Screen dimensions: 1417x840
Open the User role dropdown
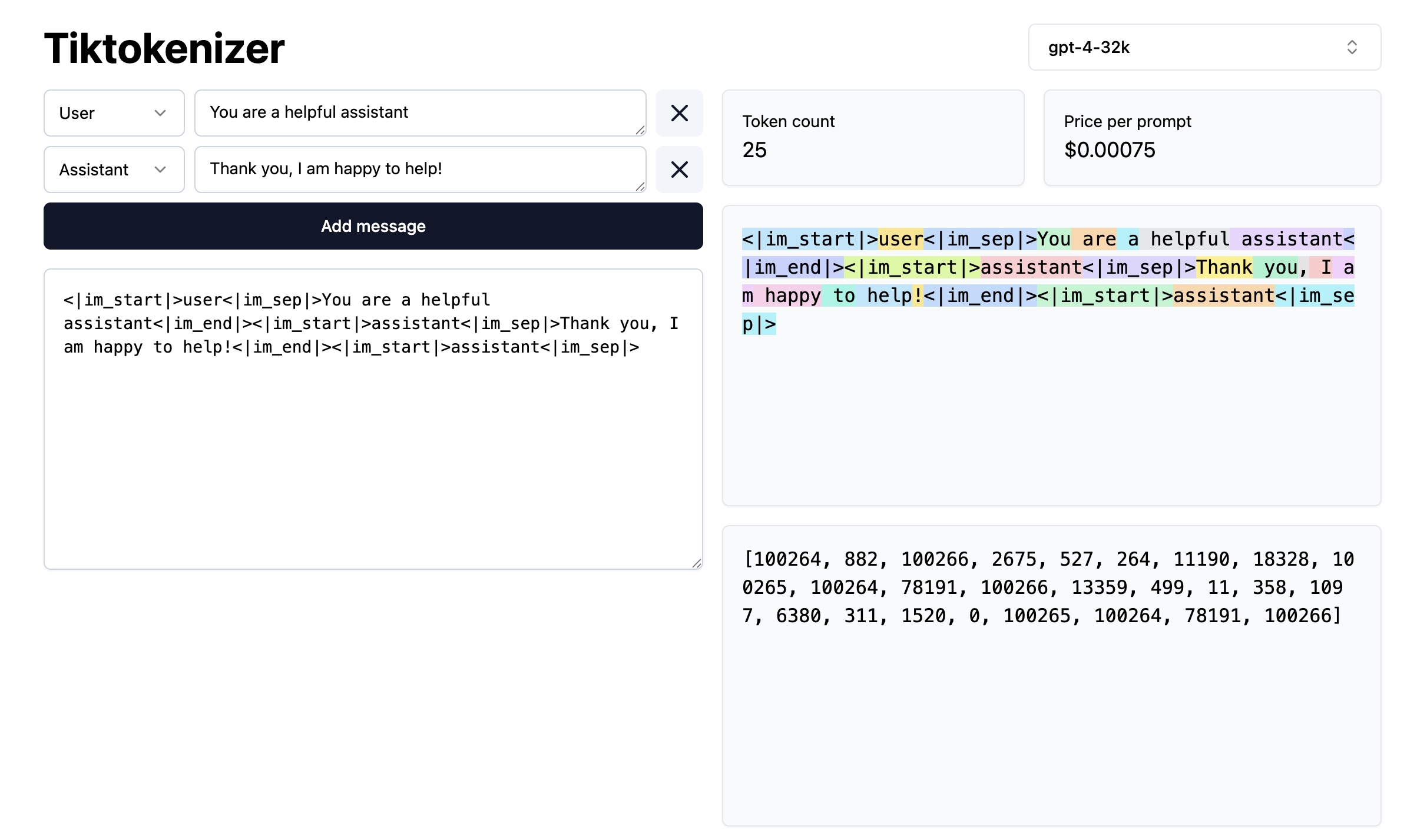[x=114, y=113]
